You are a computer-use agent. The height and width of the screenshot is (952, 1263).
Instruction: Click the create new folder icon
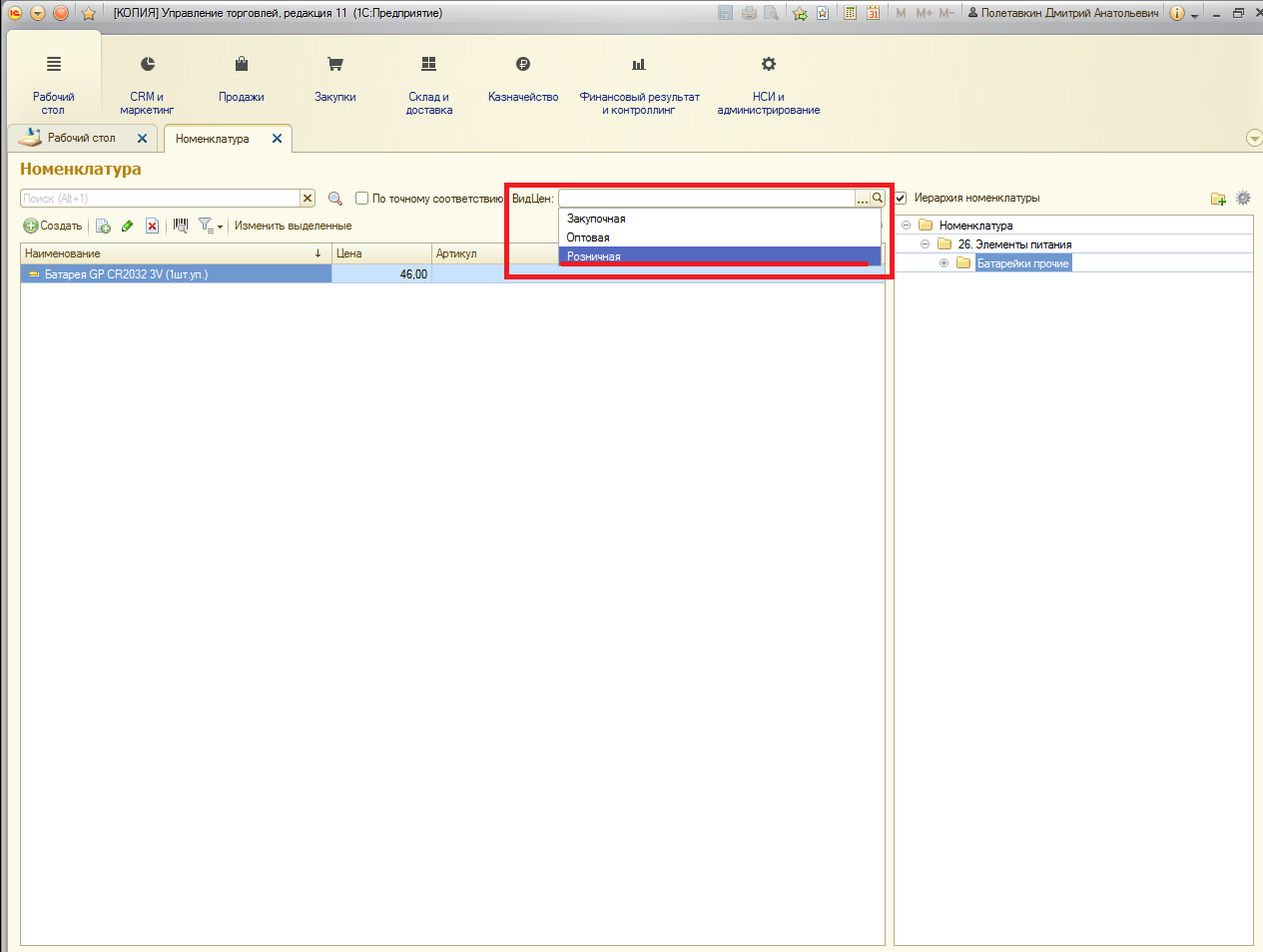(1218, 199)
